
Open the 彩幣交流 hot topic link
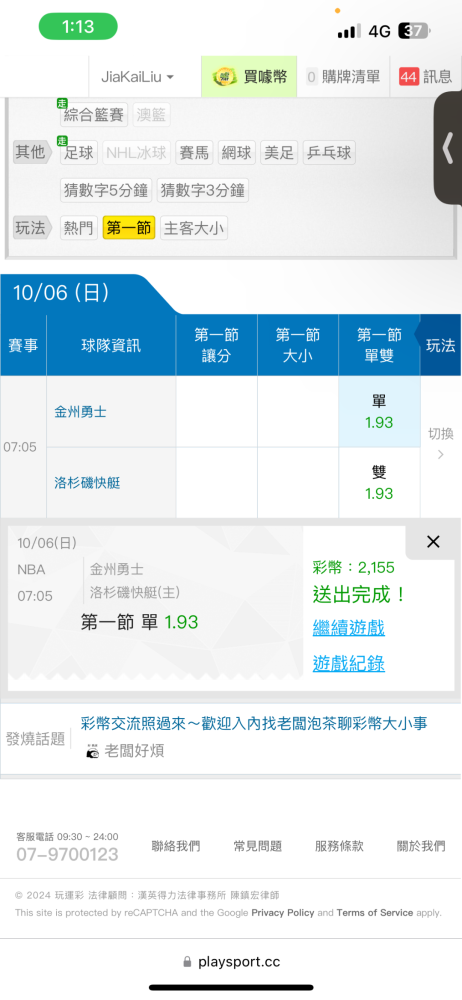coord(254,723)
